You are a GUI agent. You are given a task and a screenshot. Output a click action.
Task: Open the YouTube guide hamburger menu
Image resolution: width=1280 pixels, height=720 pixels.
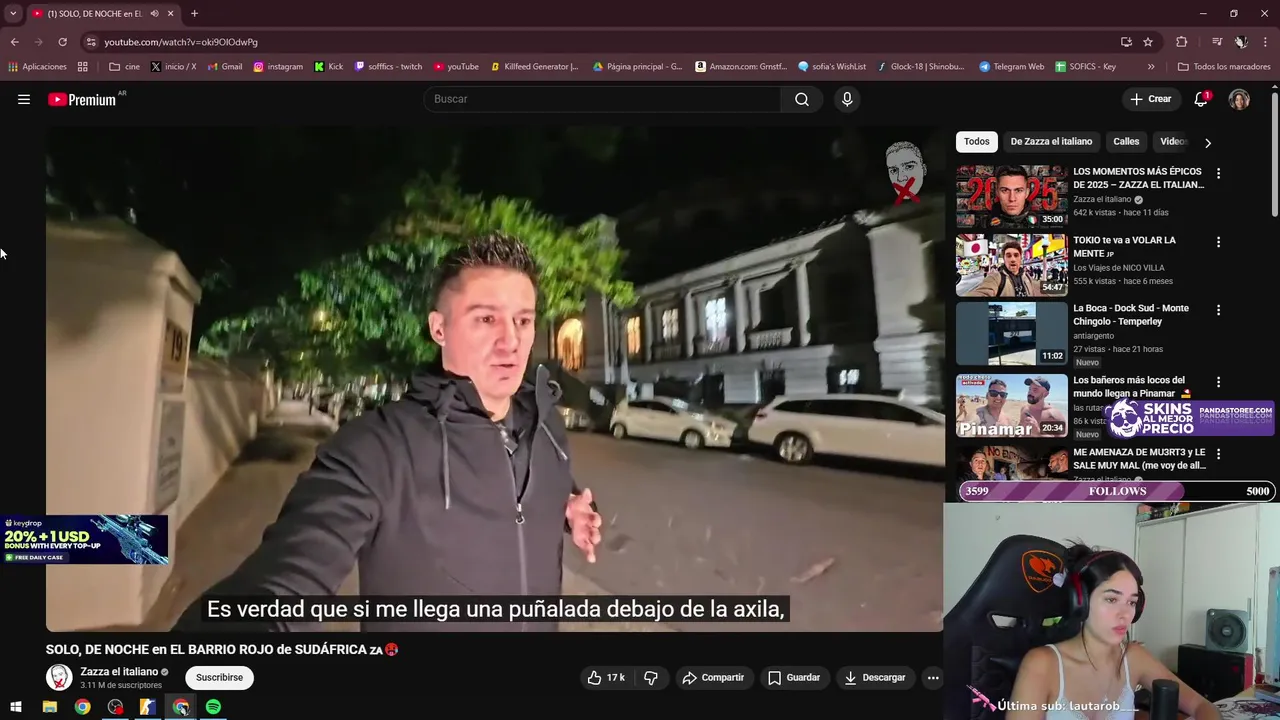point(24,99)
